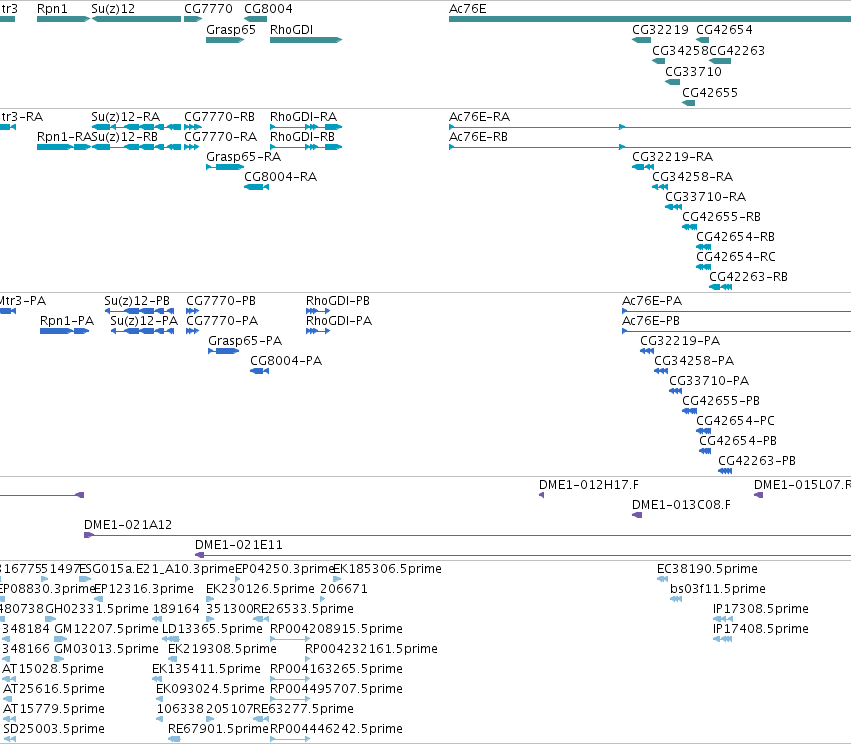Click protein CG8004-PA

pyautogui.click(x=286, y=361)
